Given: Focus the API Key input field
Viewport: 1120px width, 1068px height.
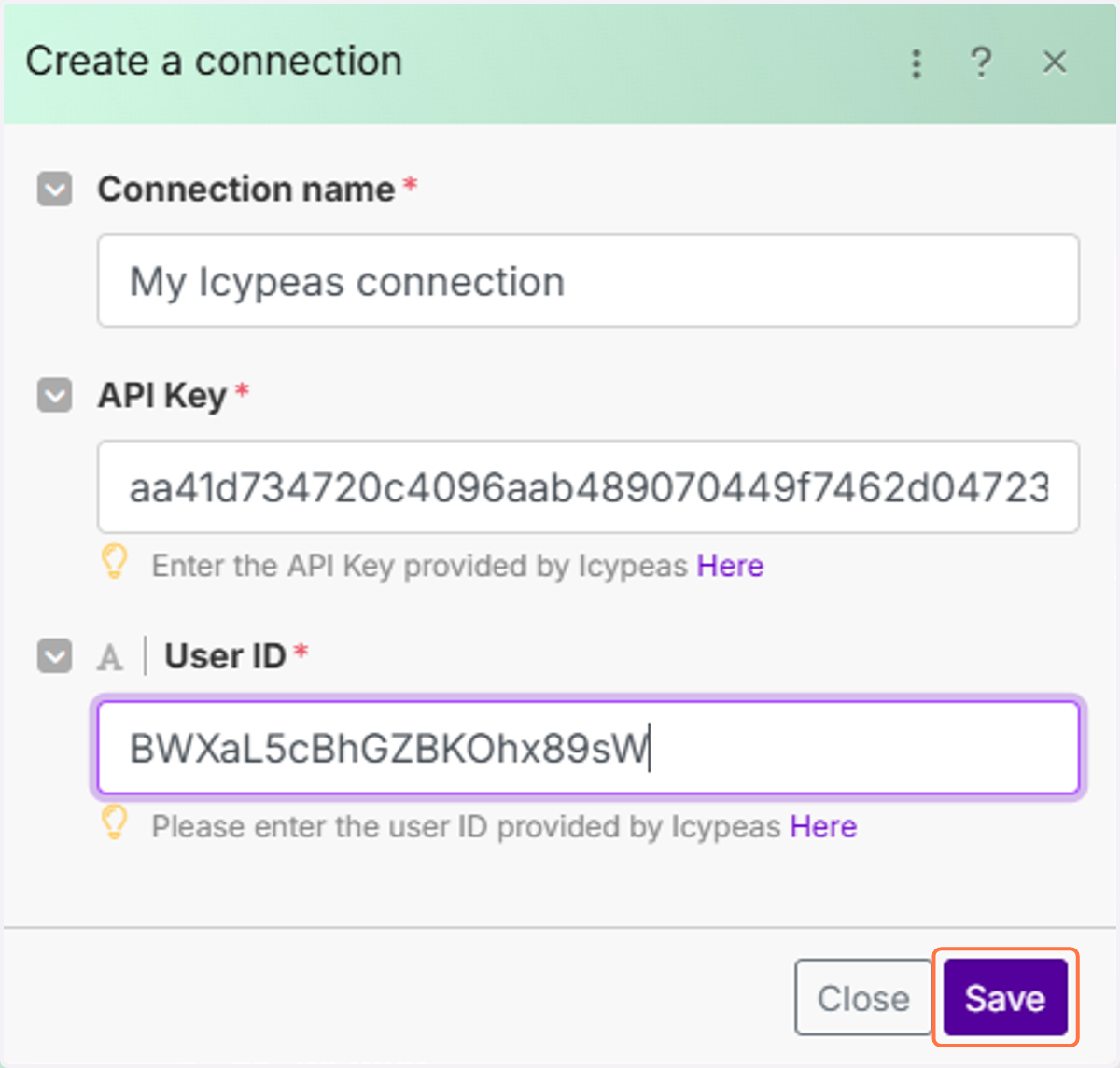Looking at the screenshot, I should pos(588,487).
